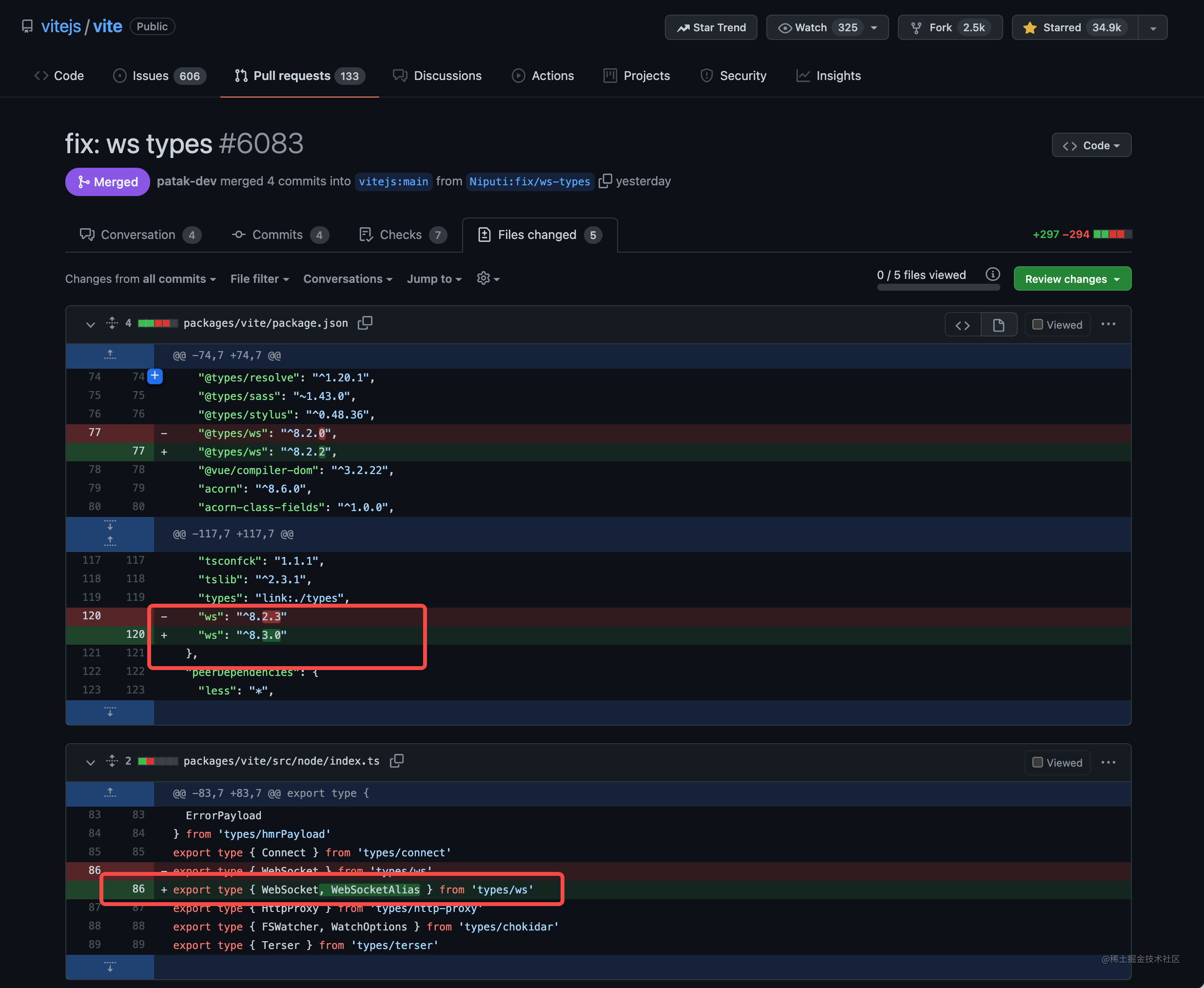Toggle the Starred button

pos(1075,27)
